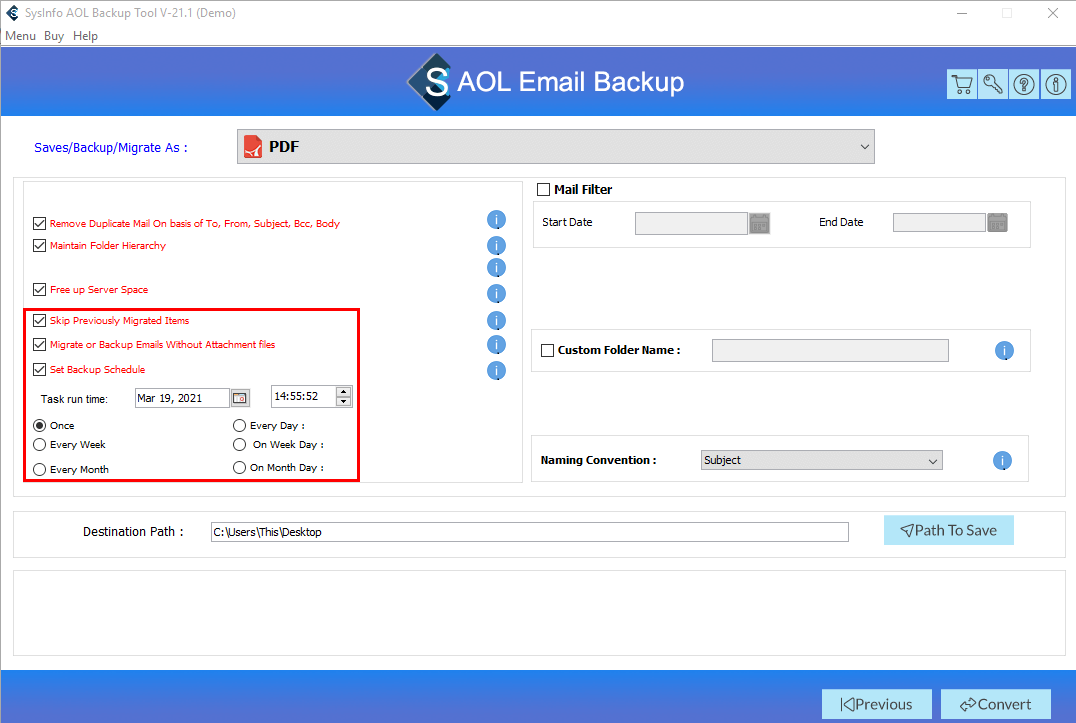Image resolution: width=1076 pixels, height=723 pixels.
Task: Open the Menu menu
Action: tap(21, 36)
